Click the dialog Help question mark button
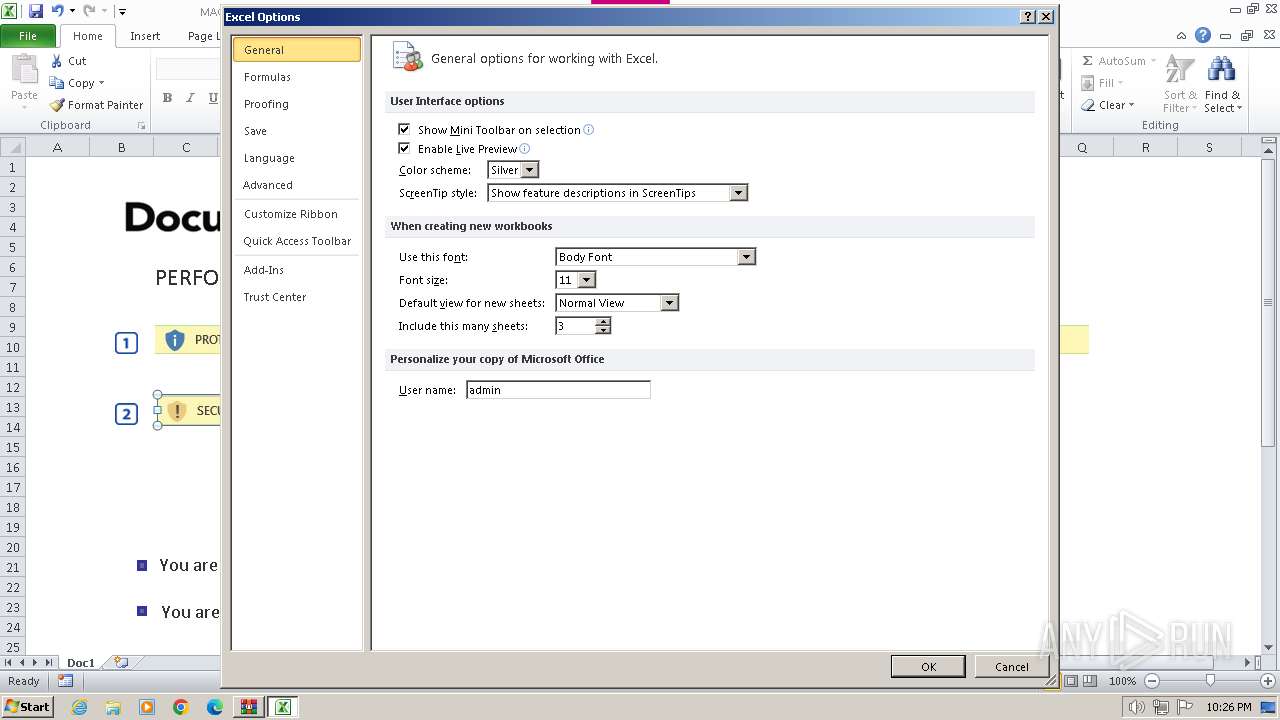 (x=1028, y=17)
